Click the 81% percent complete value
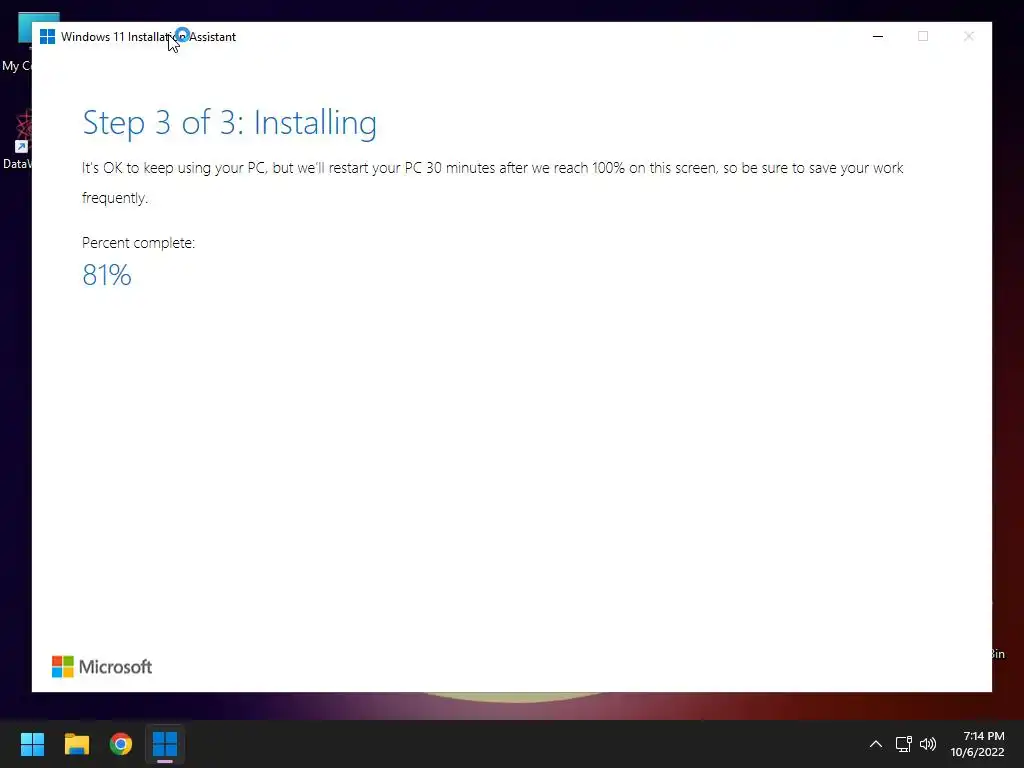This screenshot has width=1024, height=768. 107,275
